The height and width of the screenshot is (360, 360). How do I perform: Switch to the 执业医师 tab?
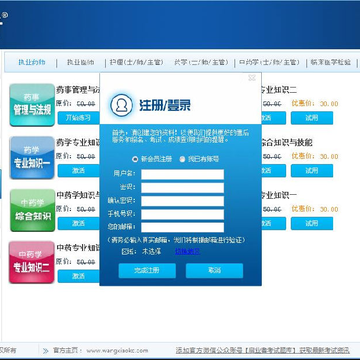80,62
